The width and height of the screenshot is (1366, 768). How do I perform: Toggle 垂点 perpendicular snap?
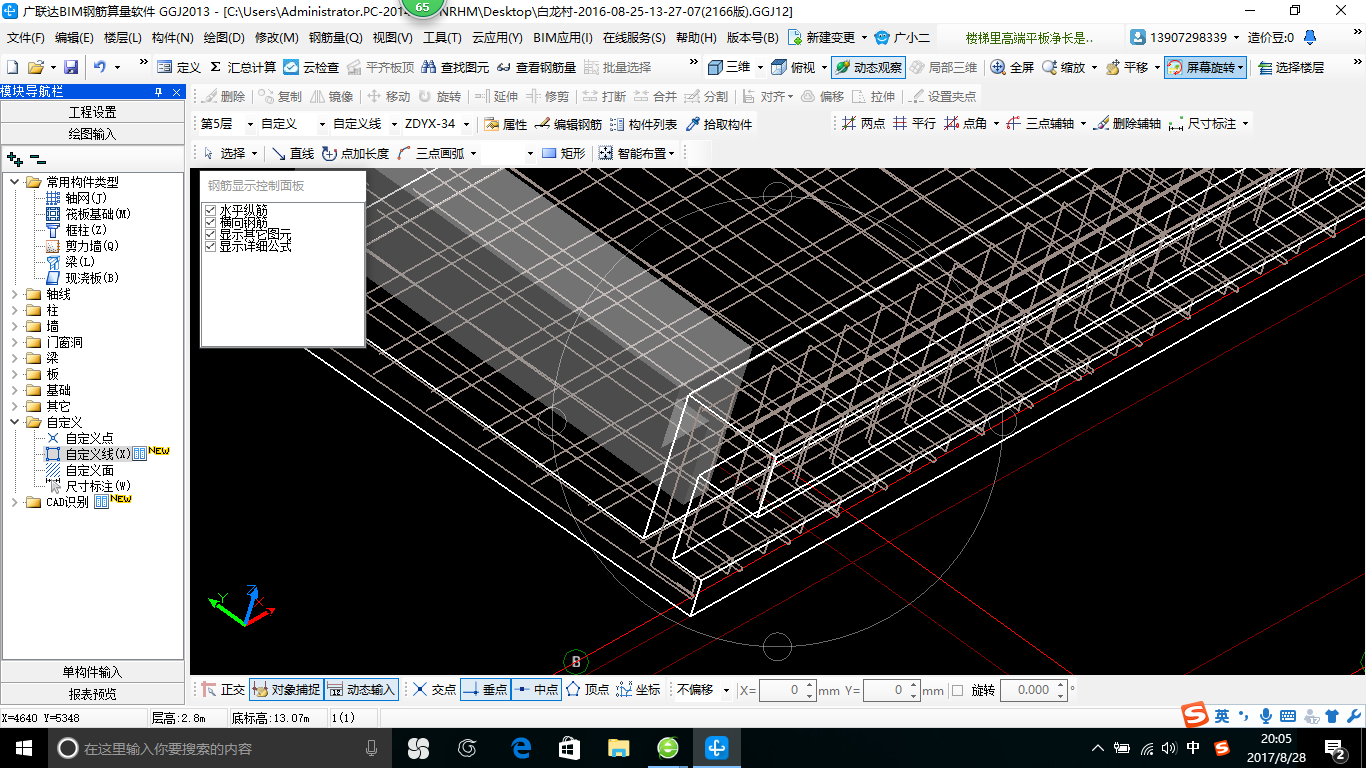pos(485,689)
